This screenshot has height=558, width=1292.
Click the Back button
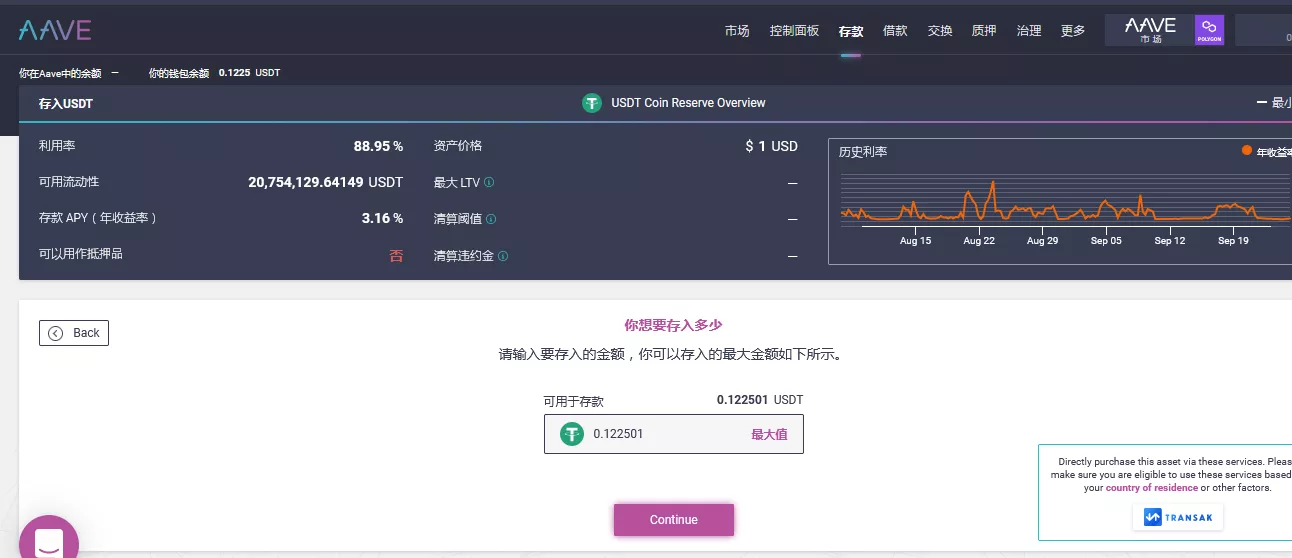[x=74, y=333]
